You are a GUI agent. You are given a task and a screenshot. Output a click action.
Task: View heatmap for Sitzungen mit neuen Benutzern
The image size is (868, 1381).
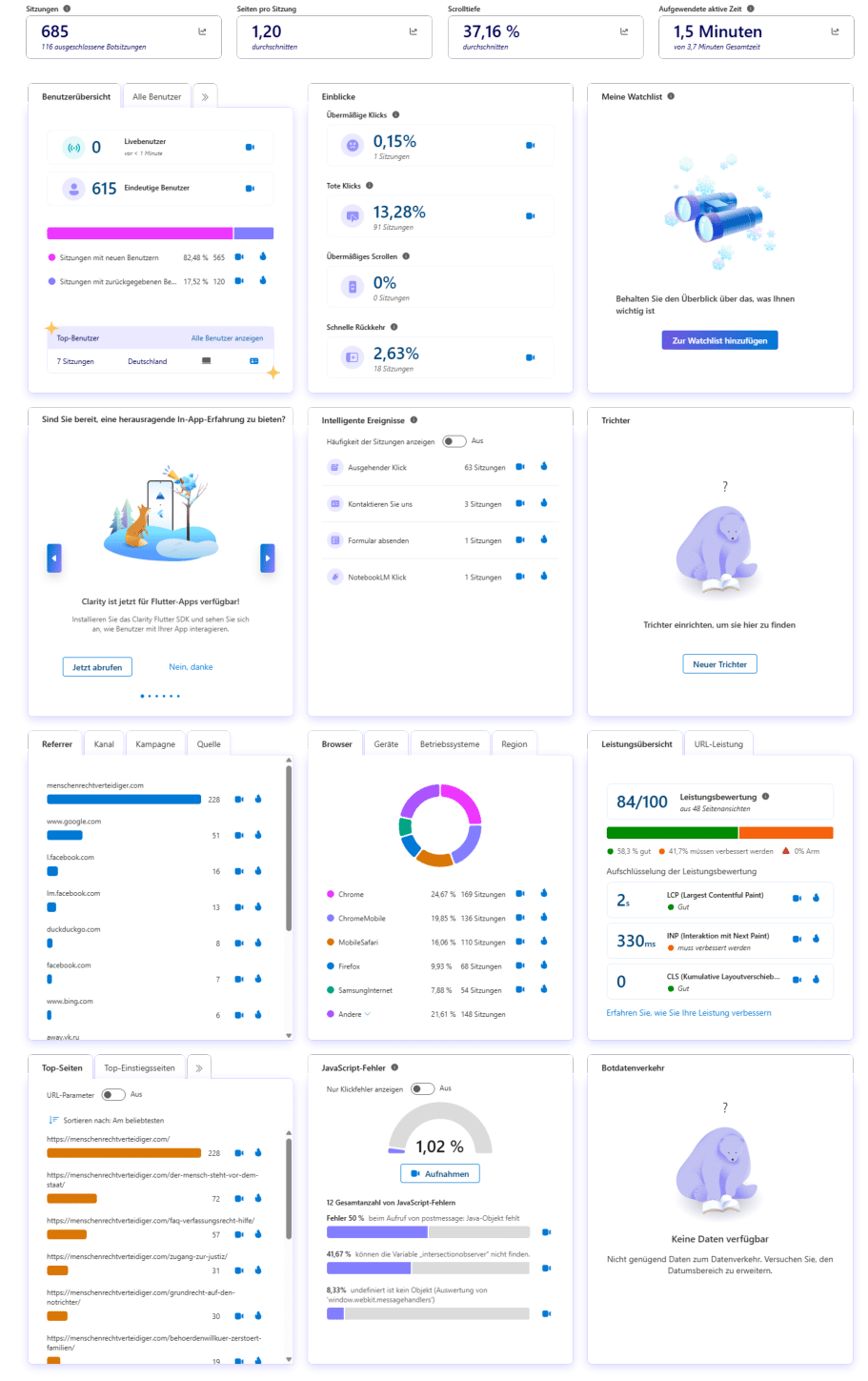(x=263, y=256)
